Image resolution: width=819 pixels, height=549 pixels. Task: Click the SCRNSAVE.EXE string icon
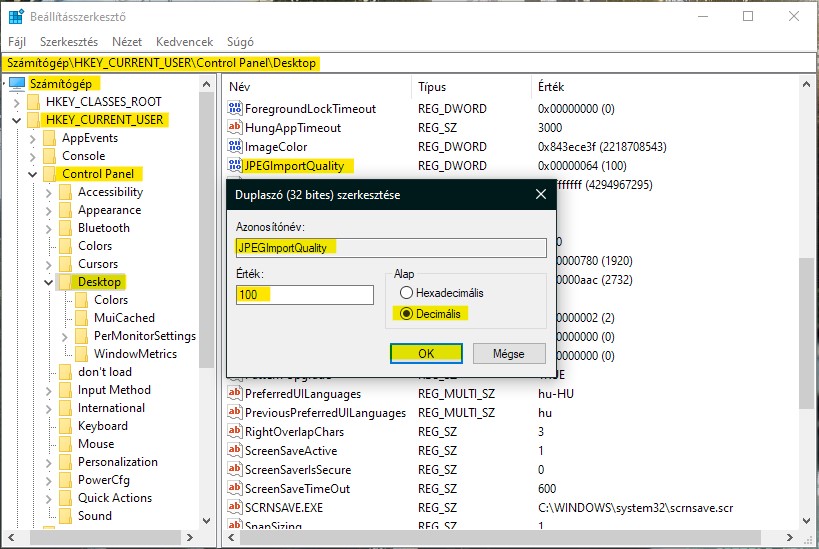point(235,507)
